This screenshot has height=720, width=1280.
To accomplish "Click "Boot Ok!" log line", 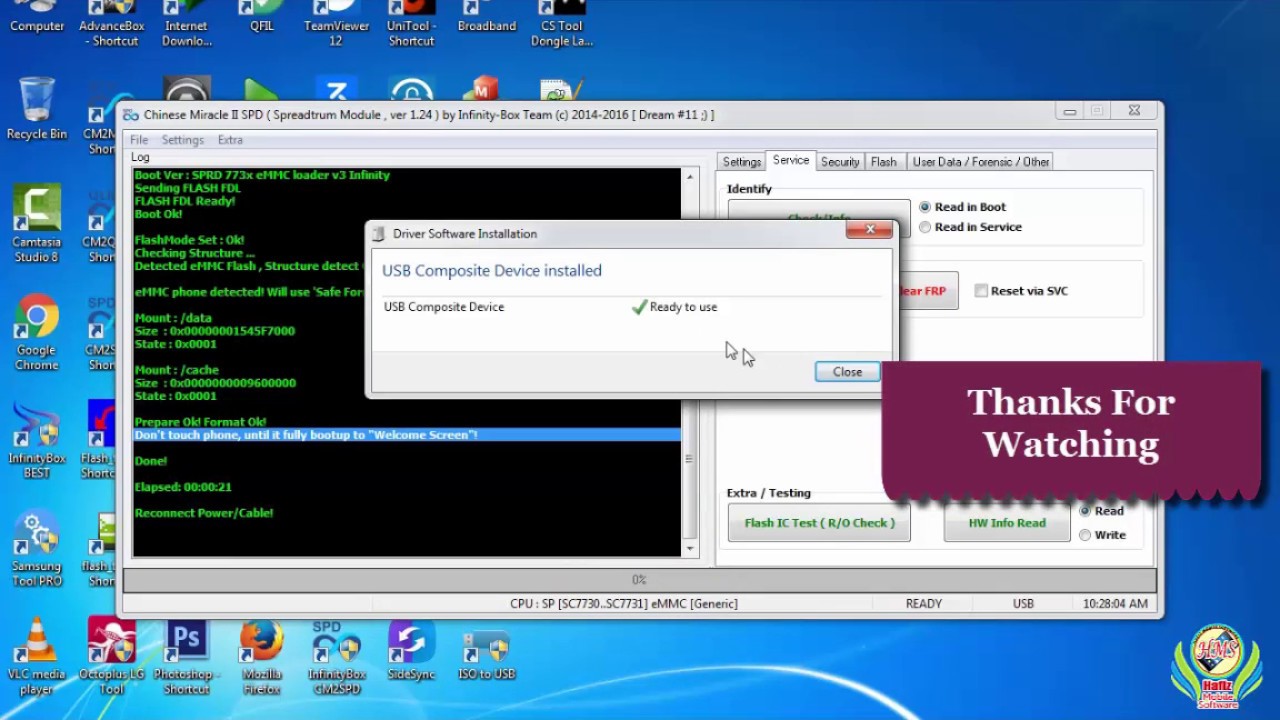I will point(159,214).
